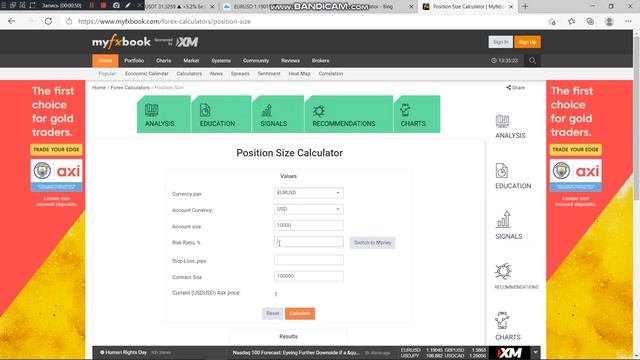The height and width of the screenshot is (360, 640).
Task: Open Nasdaq 100 Forecast news headline
Action: tap(296, 353)
